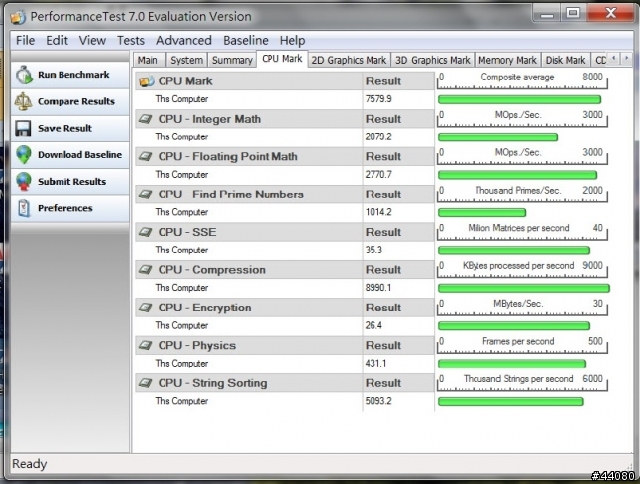Open the Preferences button

click(x=70, y=208)
